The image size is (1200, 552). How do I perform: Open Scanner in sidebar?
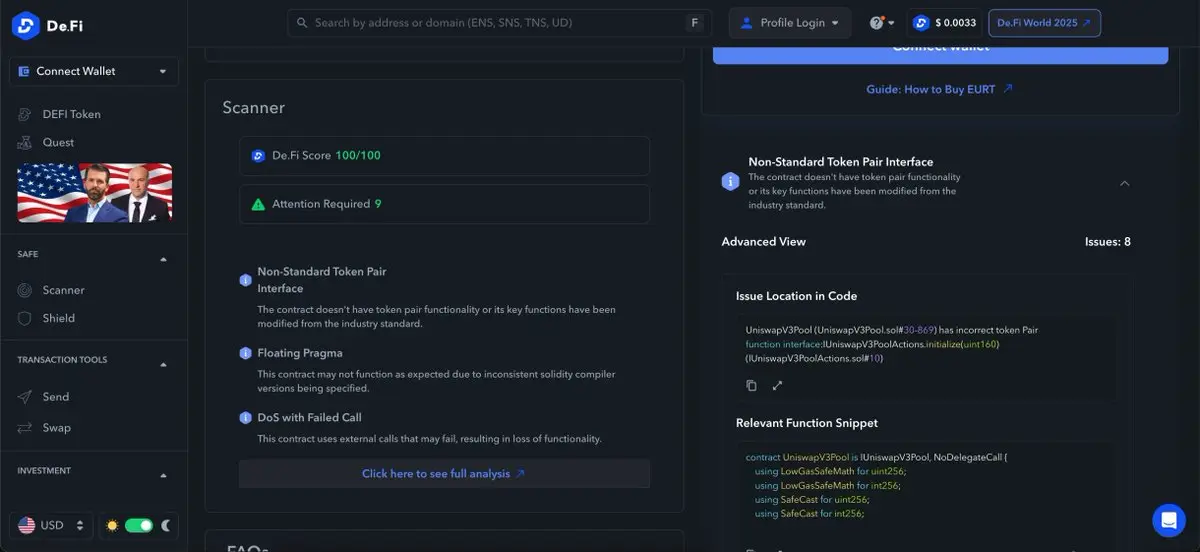(63, 290)
